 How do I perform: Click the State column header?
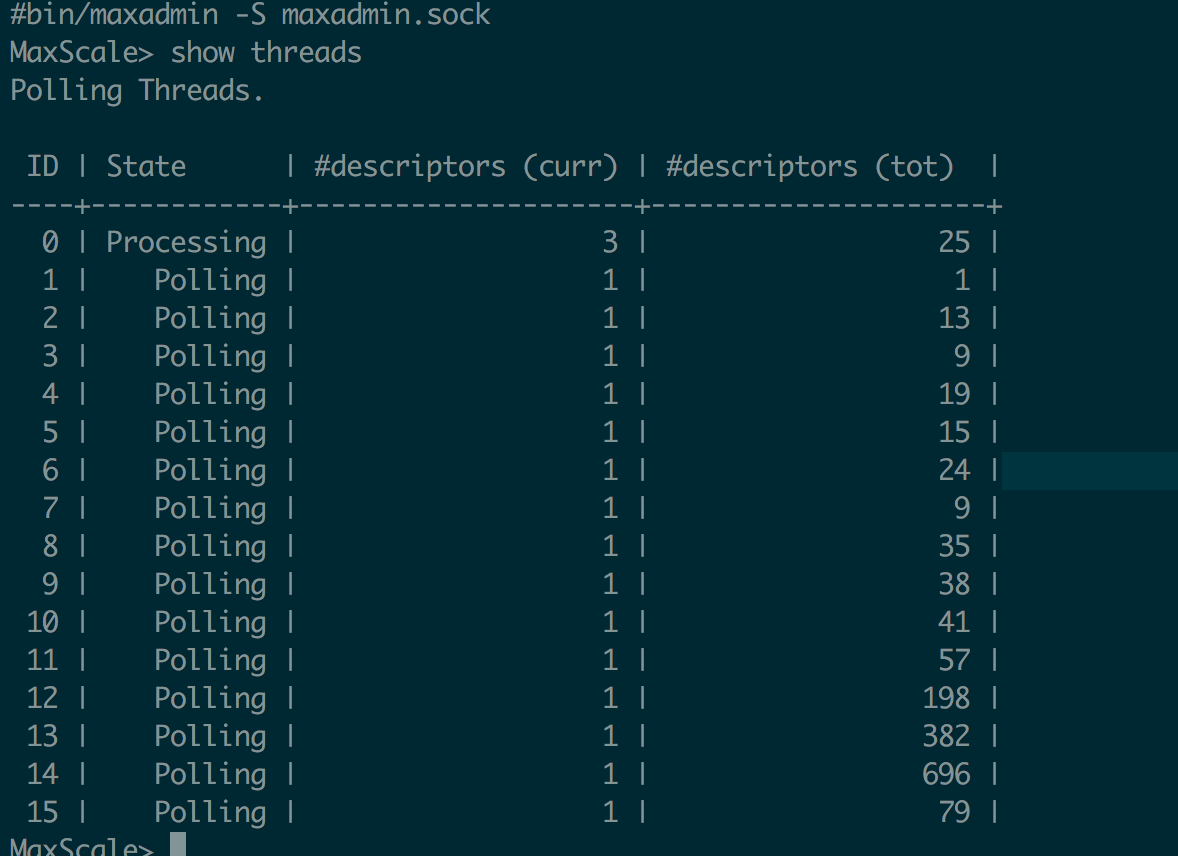point(146,166)
